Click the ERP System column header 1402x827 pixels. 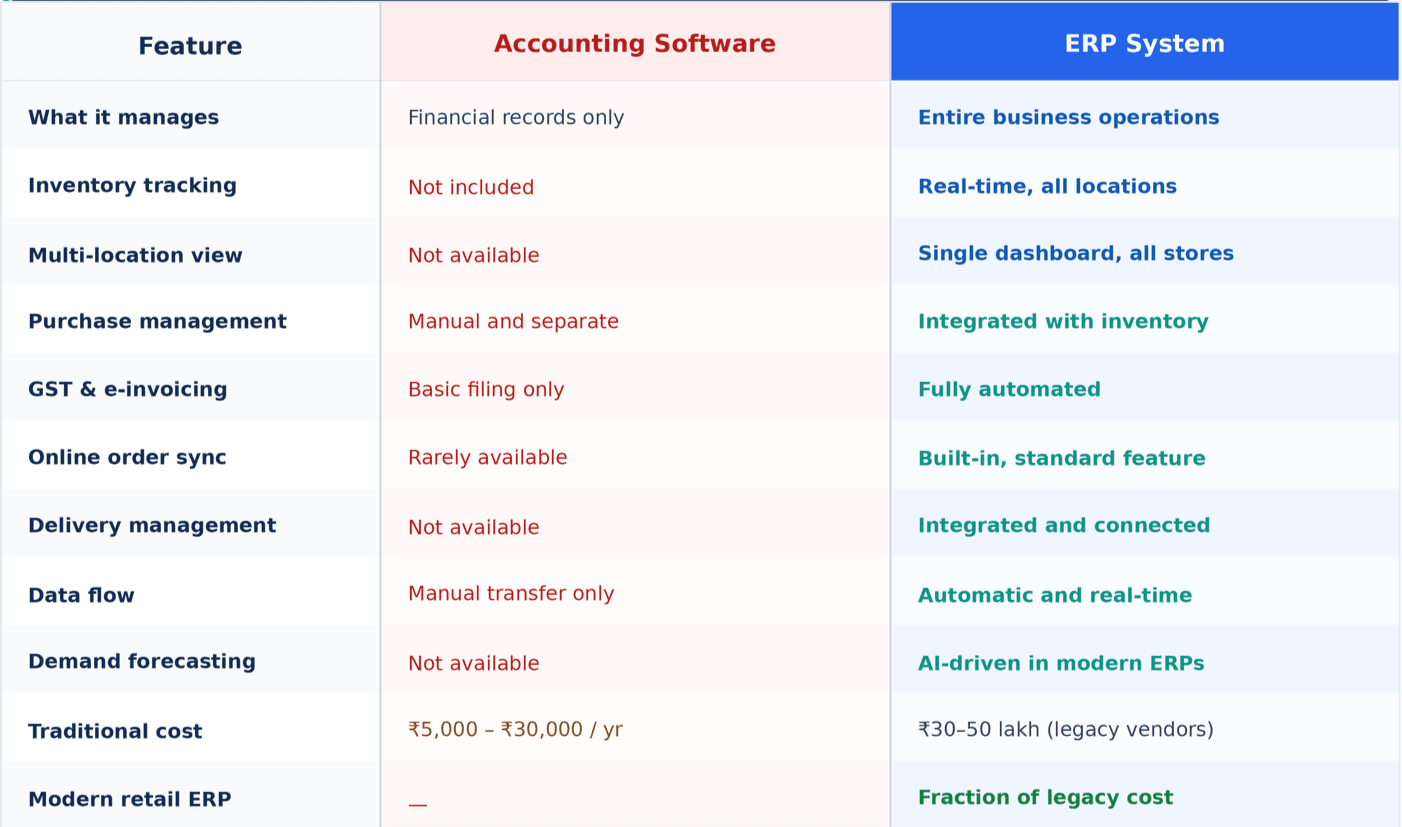[1144, 44]
